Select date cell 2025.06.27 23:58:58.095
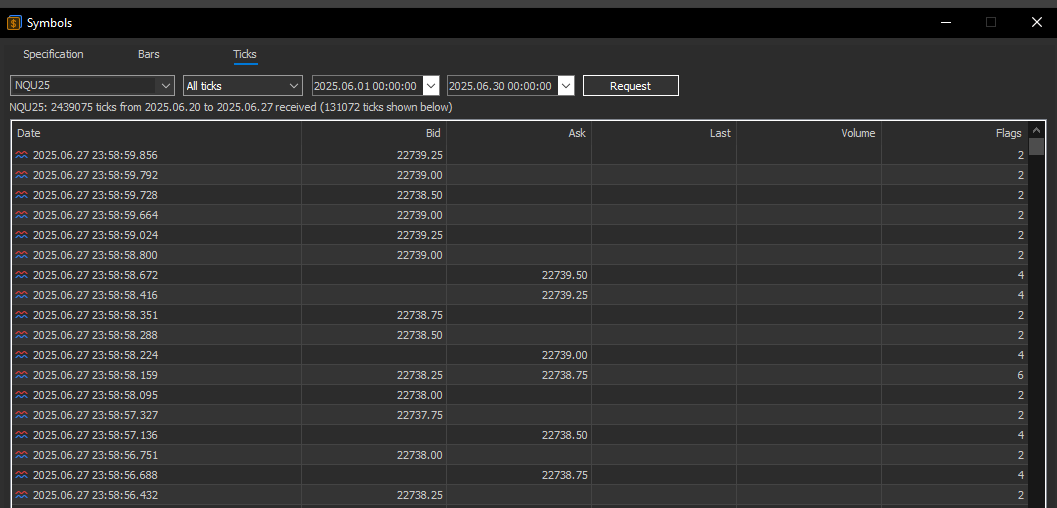Image resolution: width=1057 pixels, height=508 pixels. click(95, 395)
